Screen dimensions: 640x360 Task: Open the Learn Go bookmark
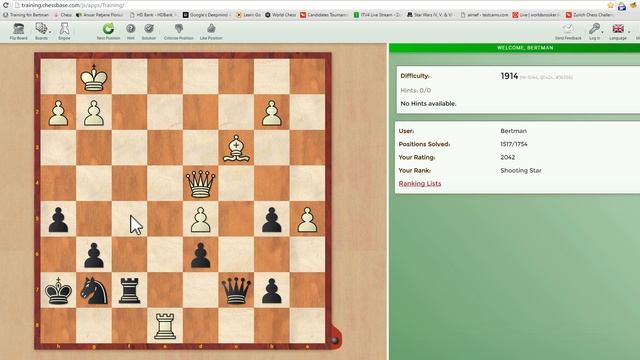(249, 15)
